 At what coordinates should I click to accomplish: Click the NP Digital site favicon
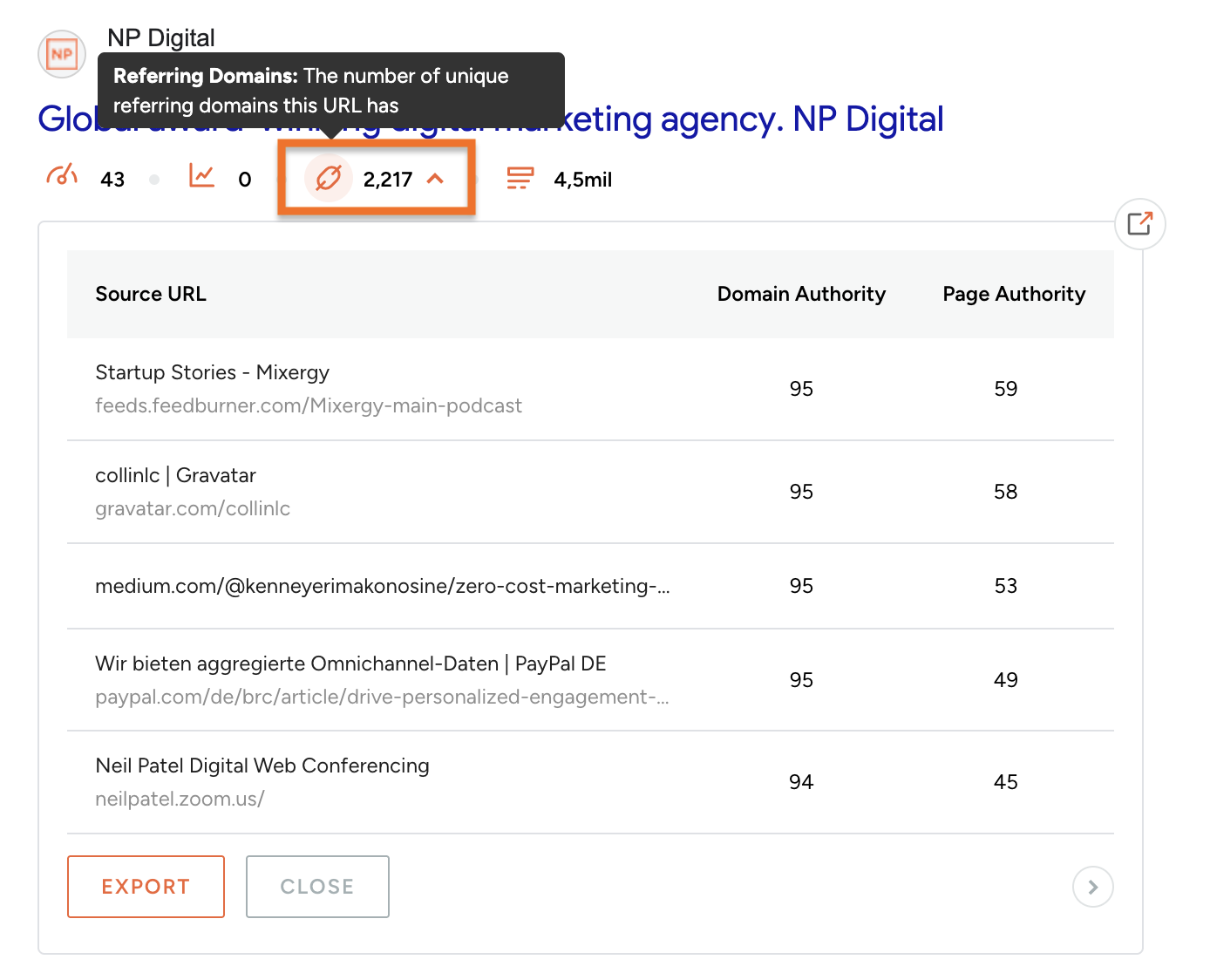click(x=62, y=54)
